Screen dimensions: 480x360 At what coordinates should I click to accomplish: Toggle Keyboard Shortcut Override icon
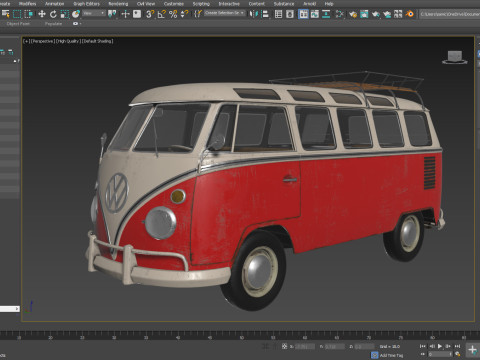pos(137,14)
